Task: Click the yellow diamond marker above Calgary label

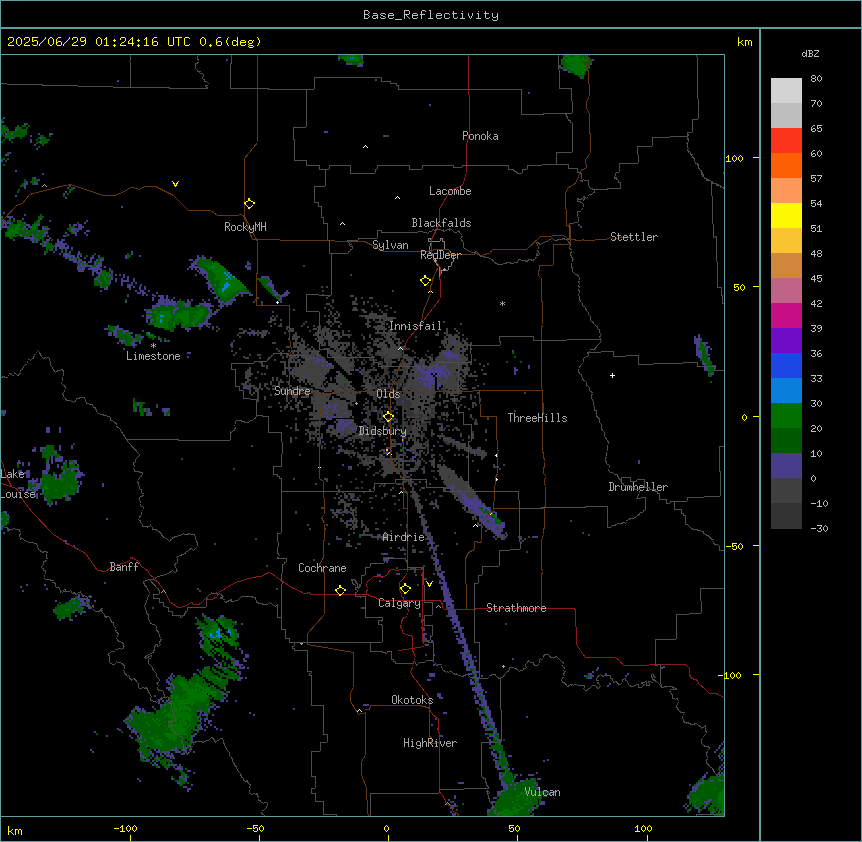Action: point(405,589)
